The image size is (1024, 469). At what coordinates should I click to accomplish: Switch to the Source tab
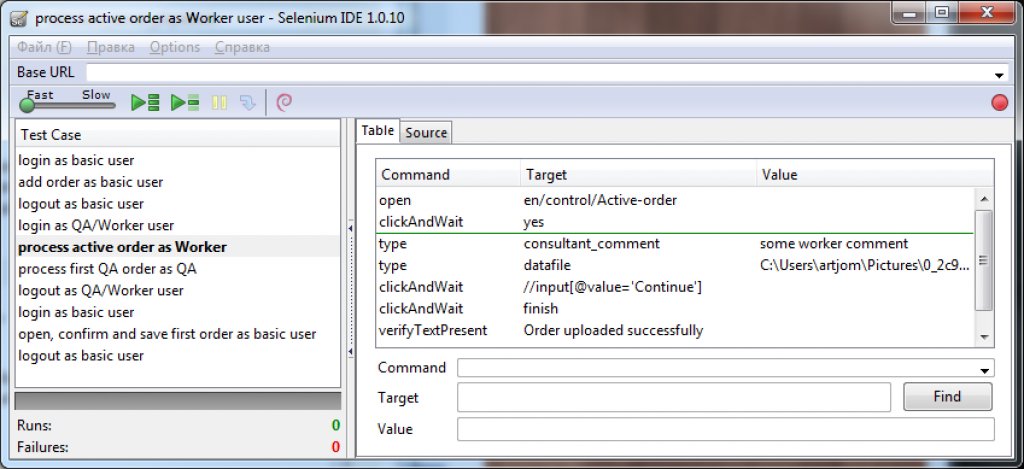coord(426,132)
